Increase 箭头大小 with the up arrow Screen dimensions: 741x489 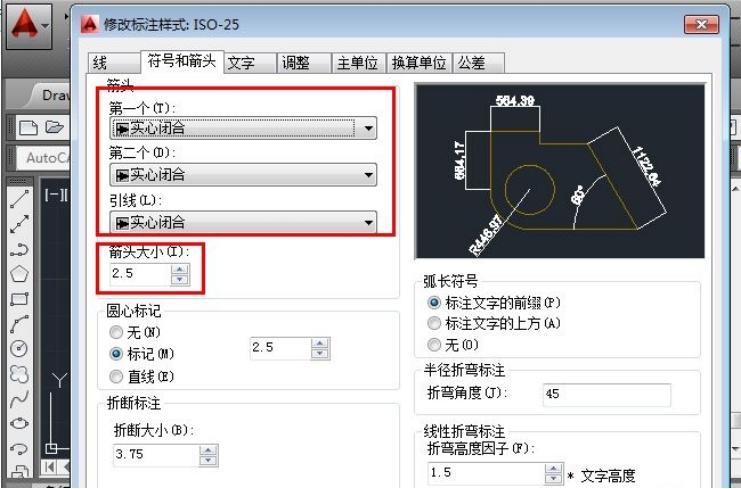tap(180, 269)
